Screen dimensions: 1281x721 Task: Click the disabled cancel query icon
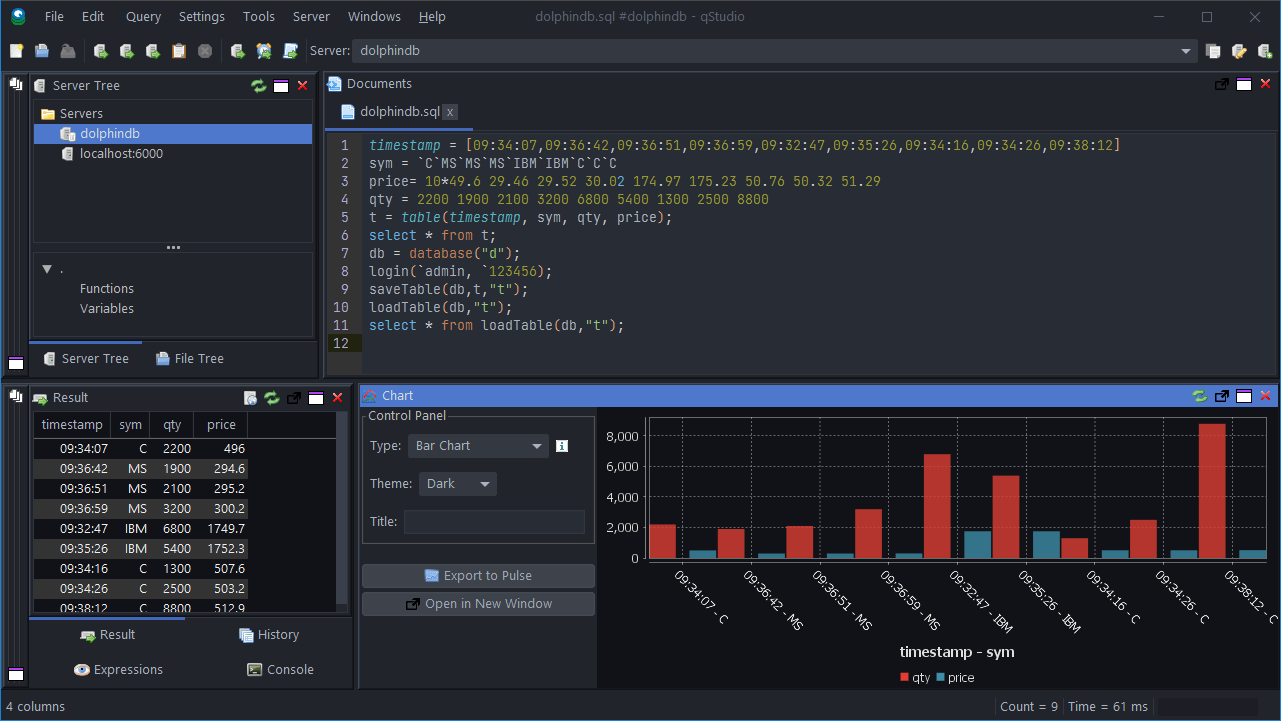pos(205,51)
